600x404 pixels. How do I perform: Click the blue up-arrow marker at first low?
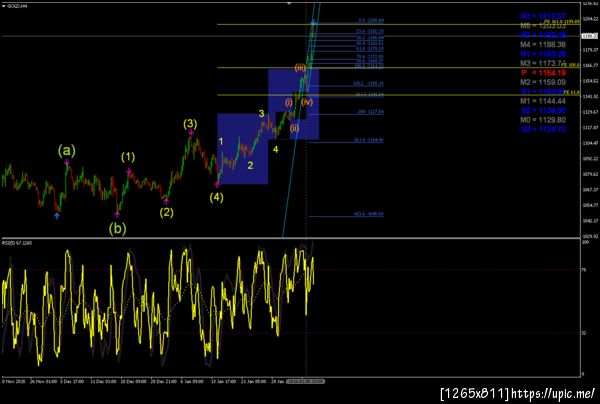pos(57,216)
